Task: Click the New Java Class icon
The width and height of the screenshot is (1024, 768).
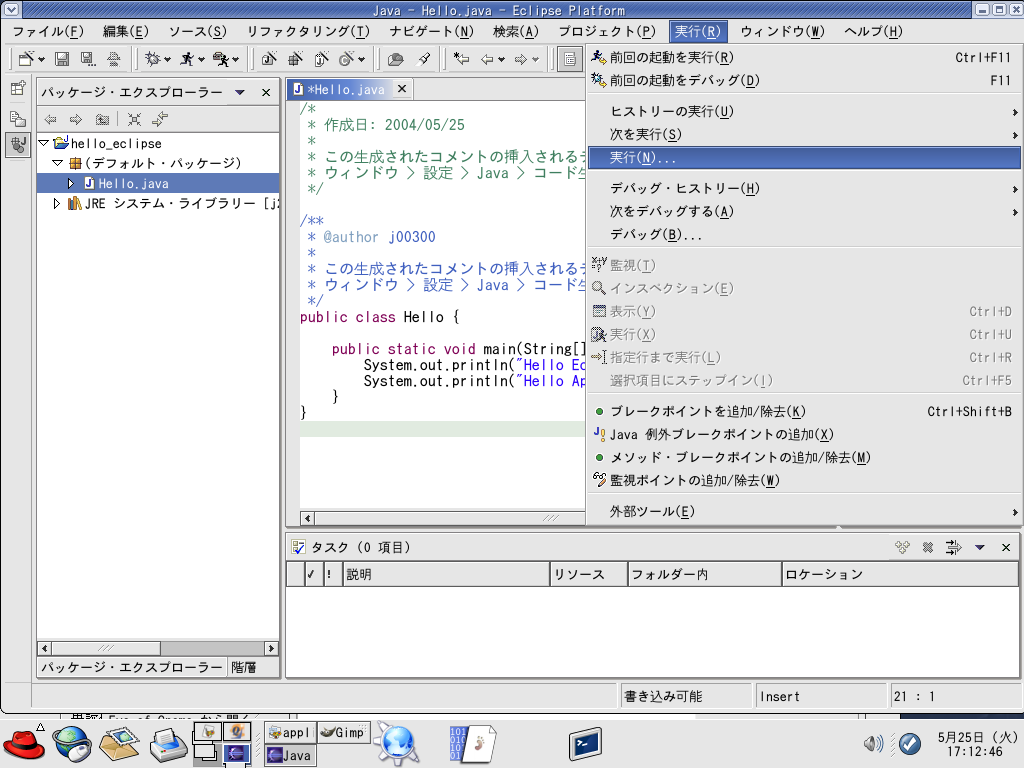Action: (x=321, y=59)
